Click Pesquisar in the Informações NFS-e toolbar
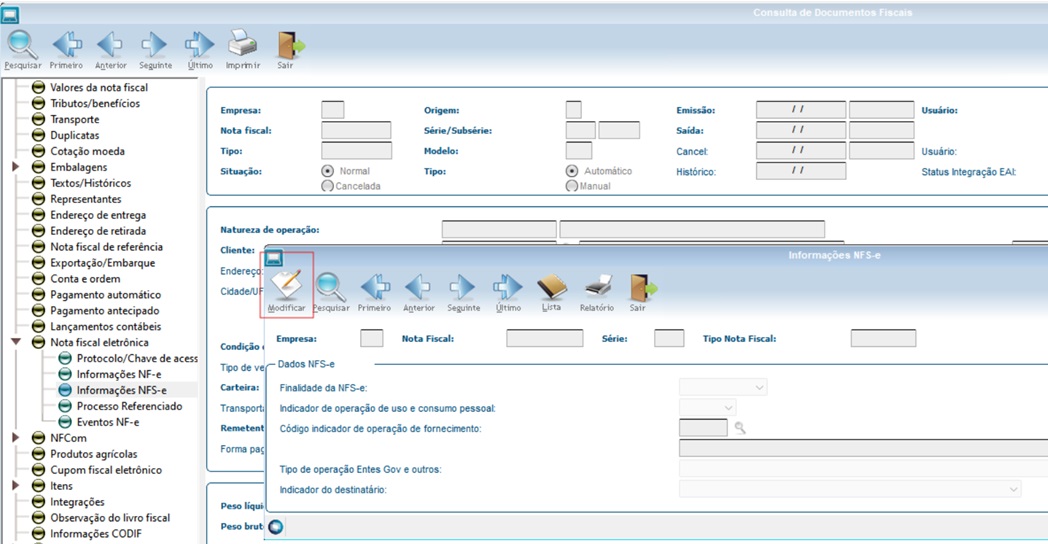The image size is (1048, 544). (331, 291)
